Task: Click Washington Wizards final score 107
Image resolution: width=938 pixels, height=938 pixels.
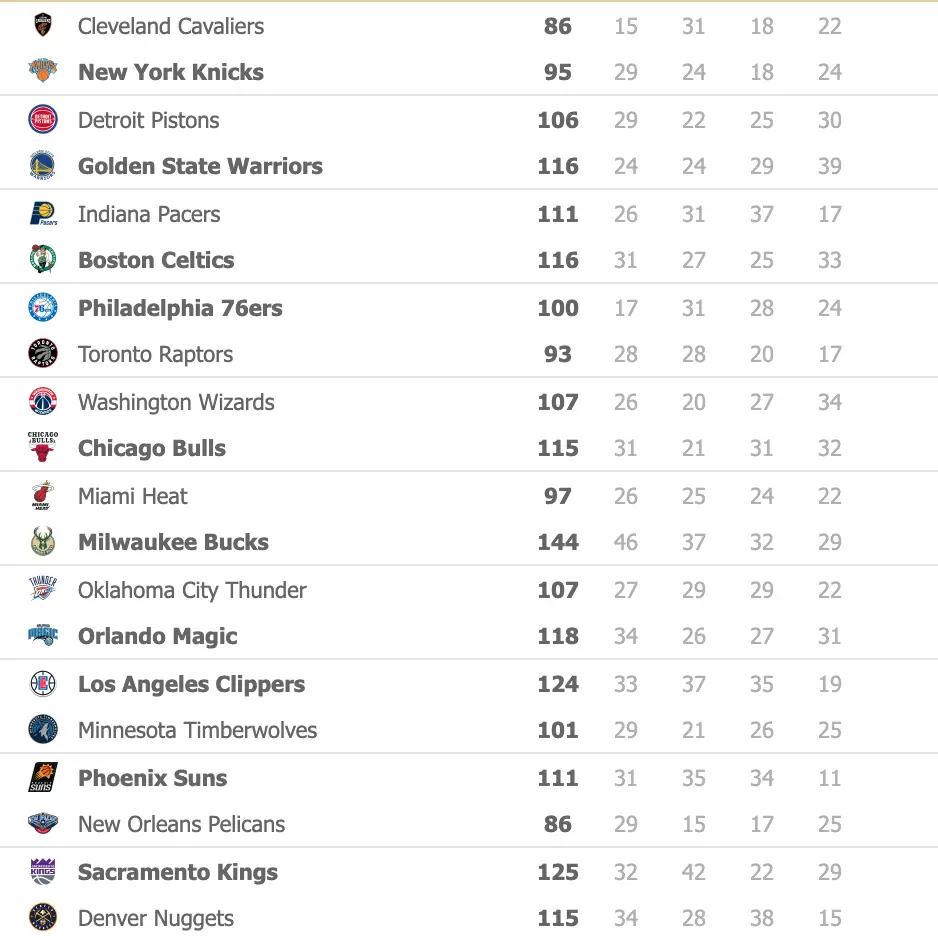Action: (558, 402)
